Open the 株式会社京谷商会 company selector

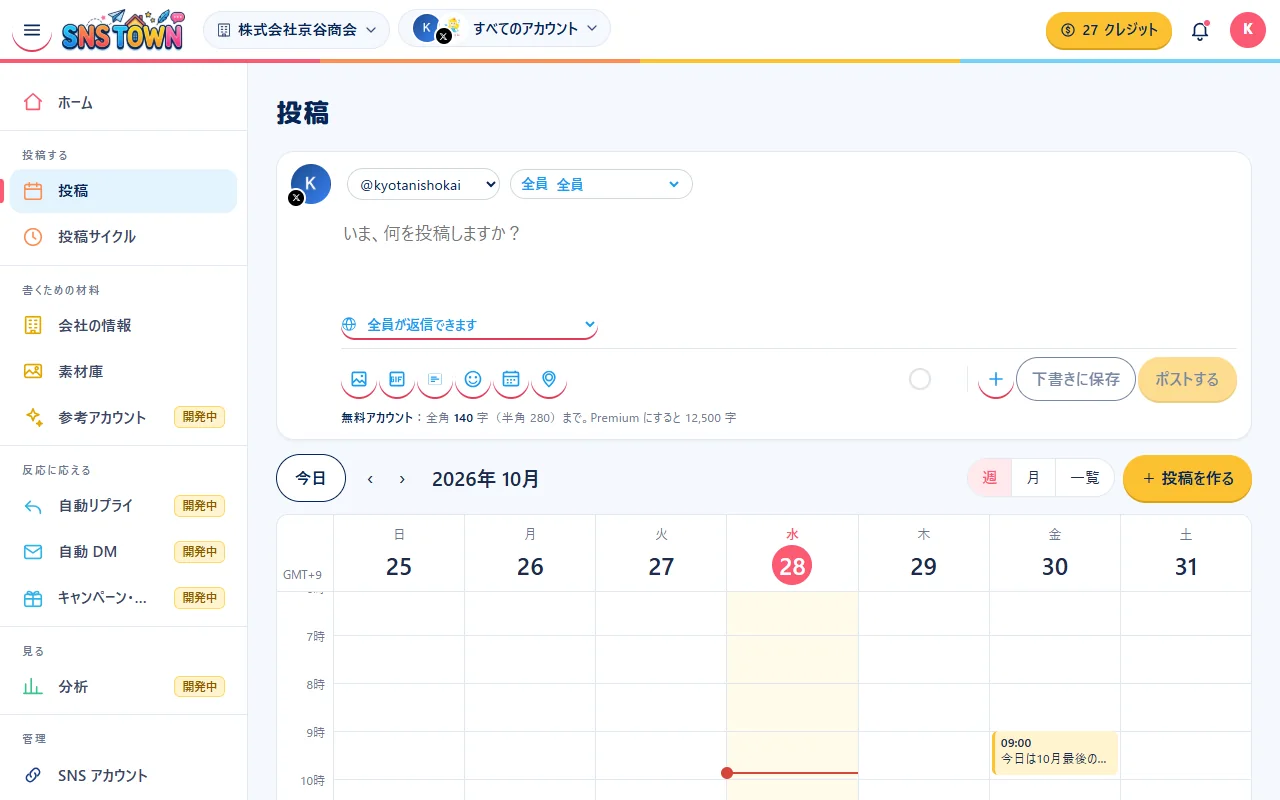pos(297,30)
